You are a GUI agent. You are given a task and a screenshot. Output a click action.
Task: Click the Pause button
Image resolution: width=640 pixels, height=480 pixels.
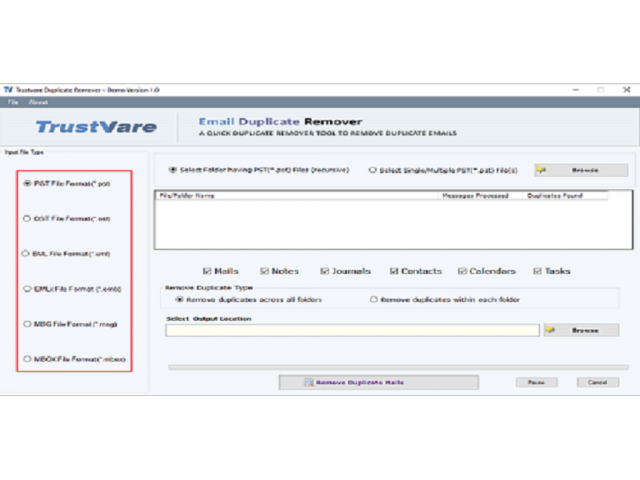536,382
